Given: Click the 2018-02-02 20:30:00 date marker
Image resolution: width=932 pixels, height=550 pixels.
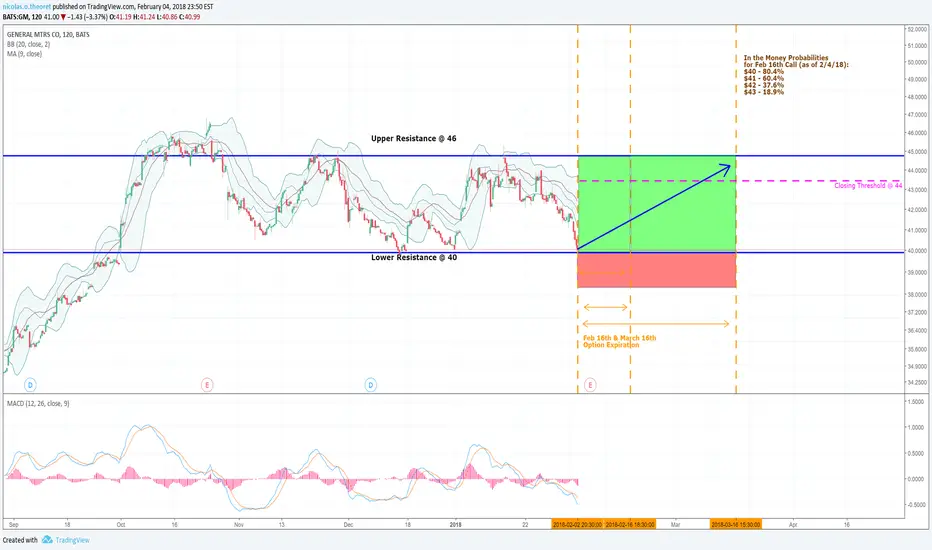Looking at the screenshot, I should [577, 524].
